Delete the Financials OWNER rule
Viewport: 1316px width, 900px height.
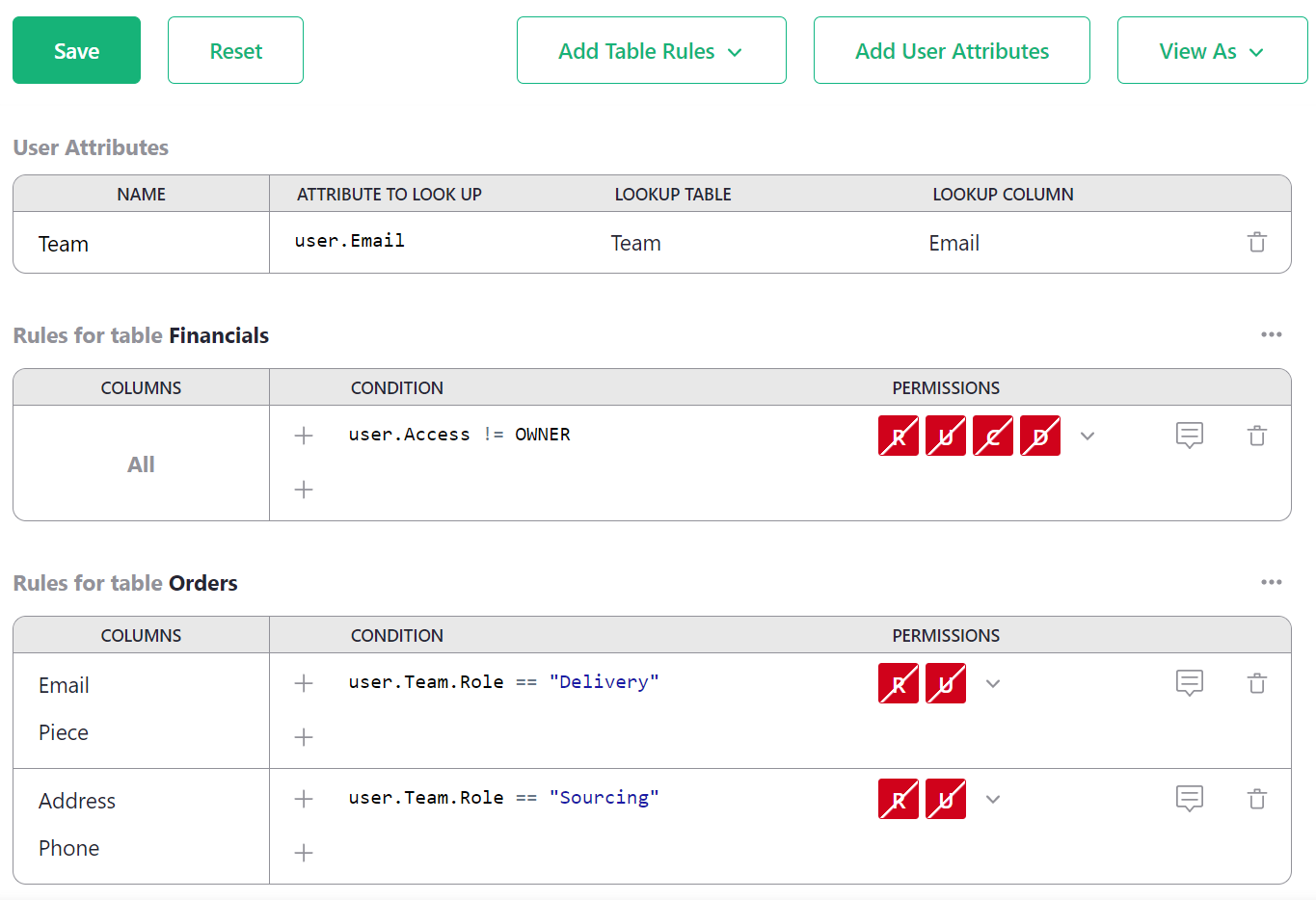[x=1256, y=436]
